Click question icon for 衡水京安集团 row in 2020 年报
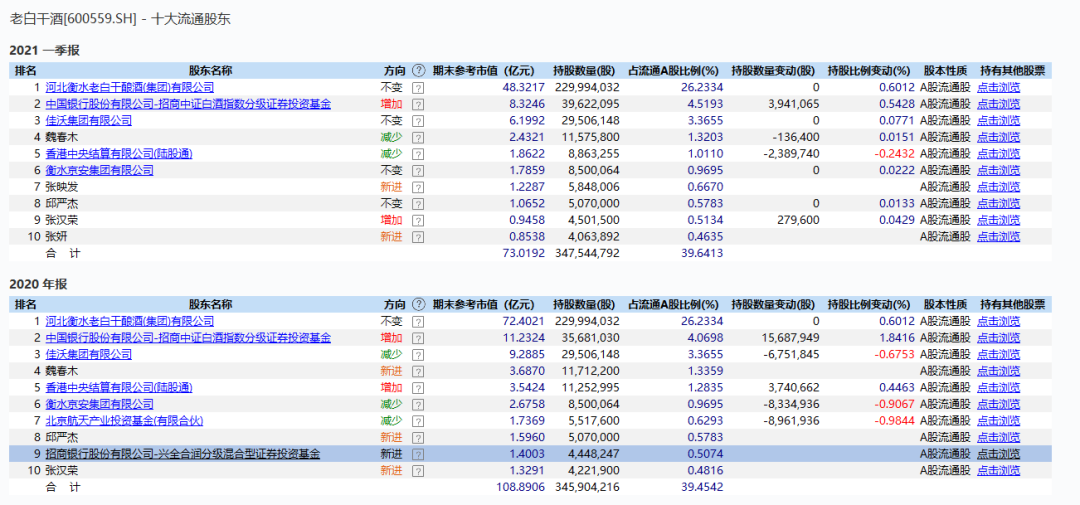Screen dimensions: 1080x505 tap(418, 404)
